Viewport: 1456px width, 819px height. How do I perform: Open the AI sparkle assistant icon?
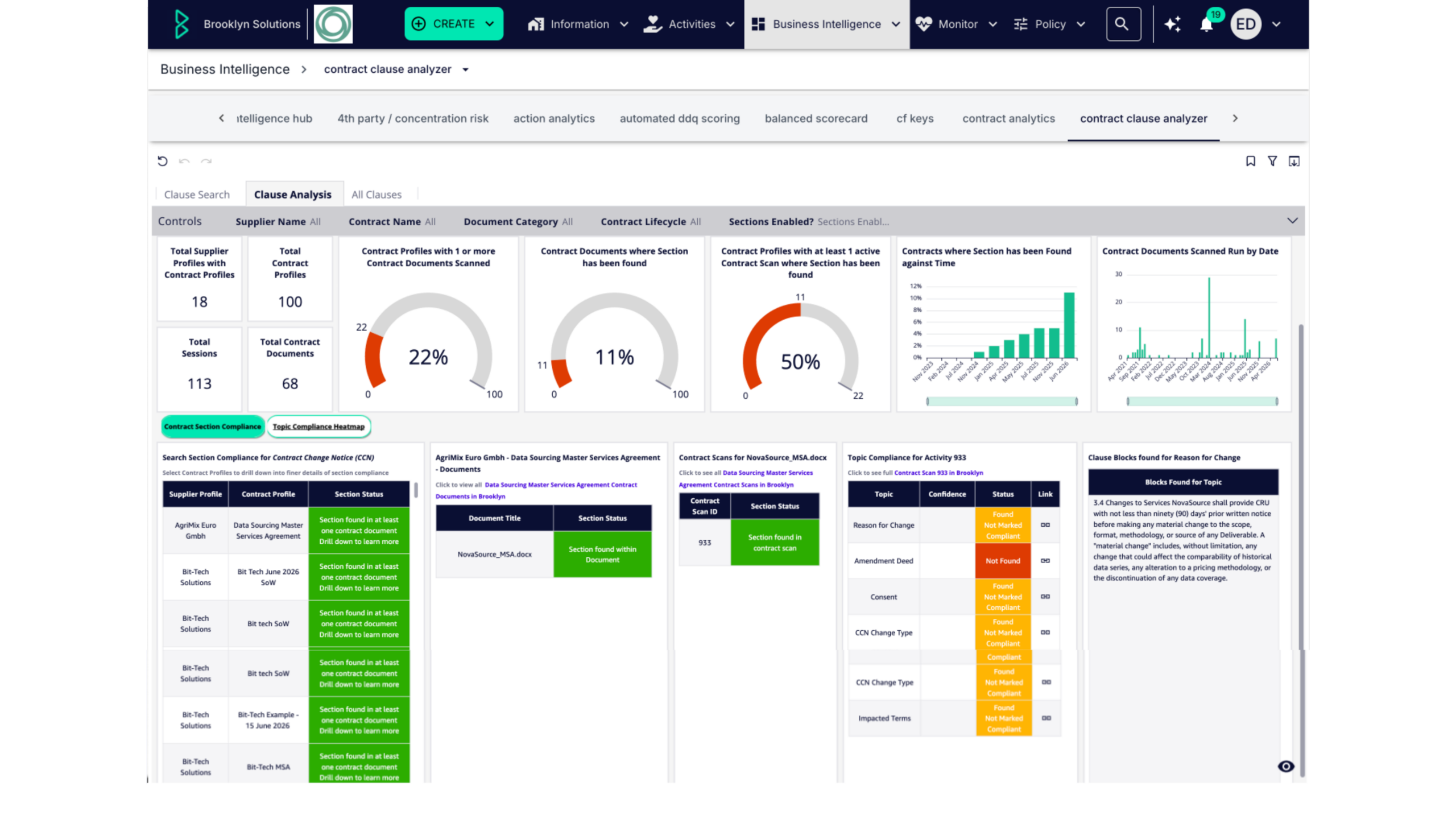pyautogui.click(x=1172, y=24)
